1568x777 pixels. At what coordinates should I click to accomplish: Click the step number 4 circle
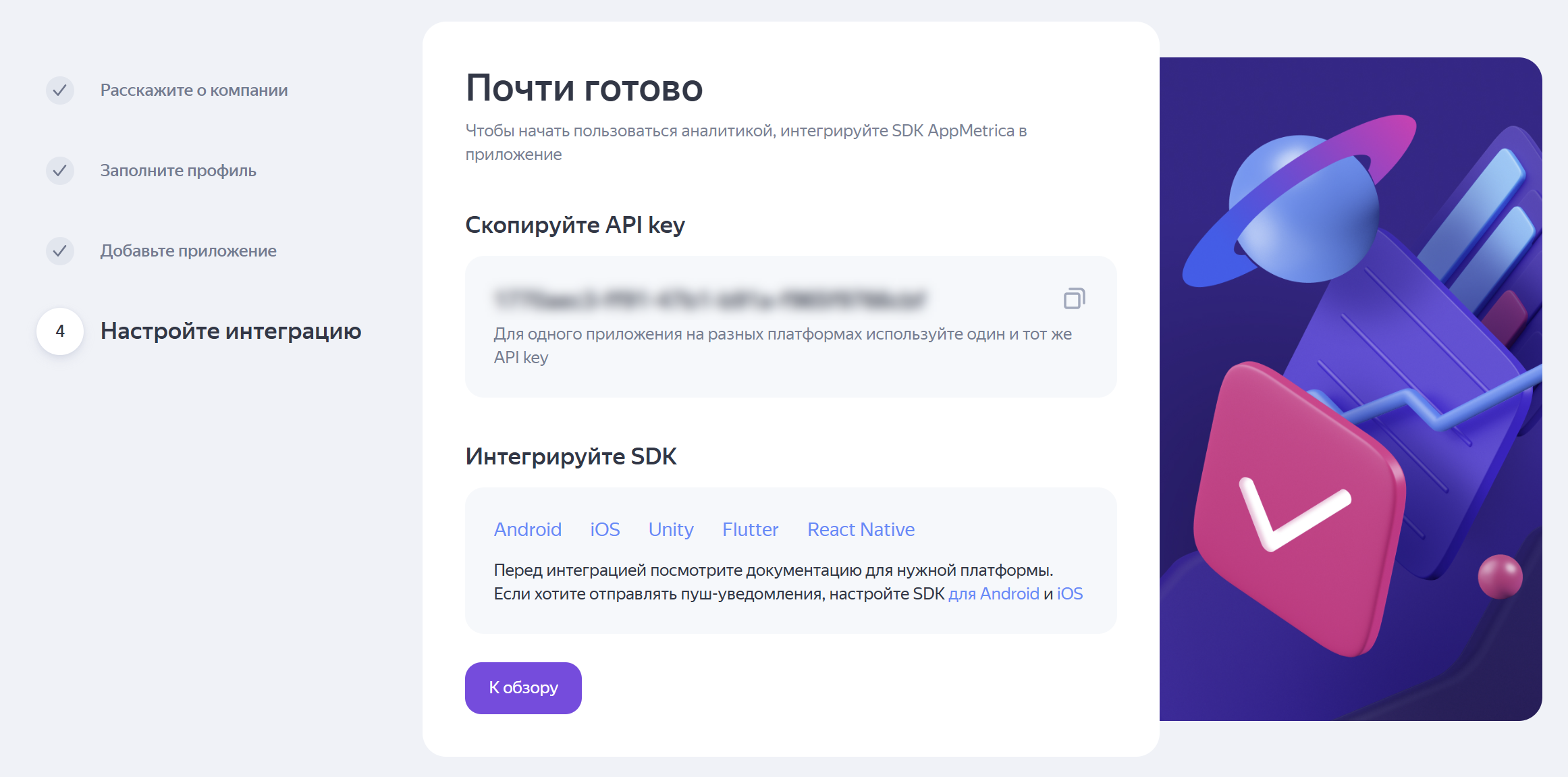coord(60,331)
